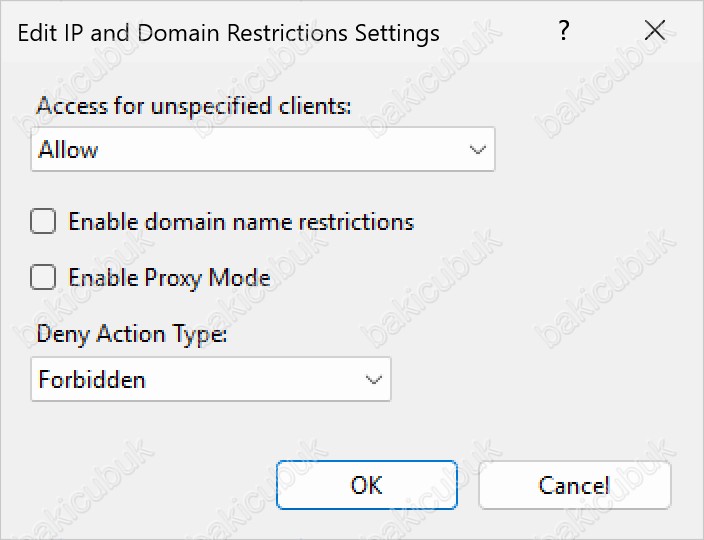704x540 pixels.
Task: Click the 'Deny Action Type:' label
Action: (x=132, y=334)
